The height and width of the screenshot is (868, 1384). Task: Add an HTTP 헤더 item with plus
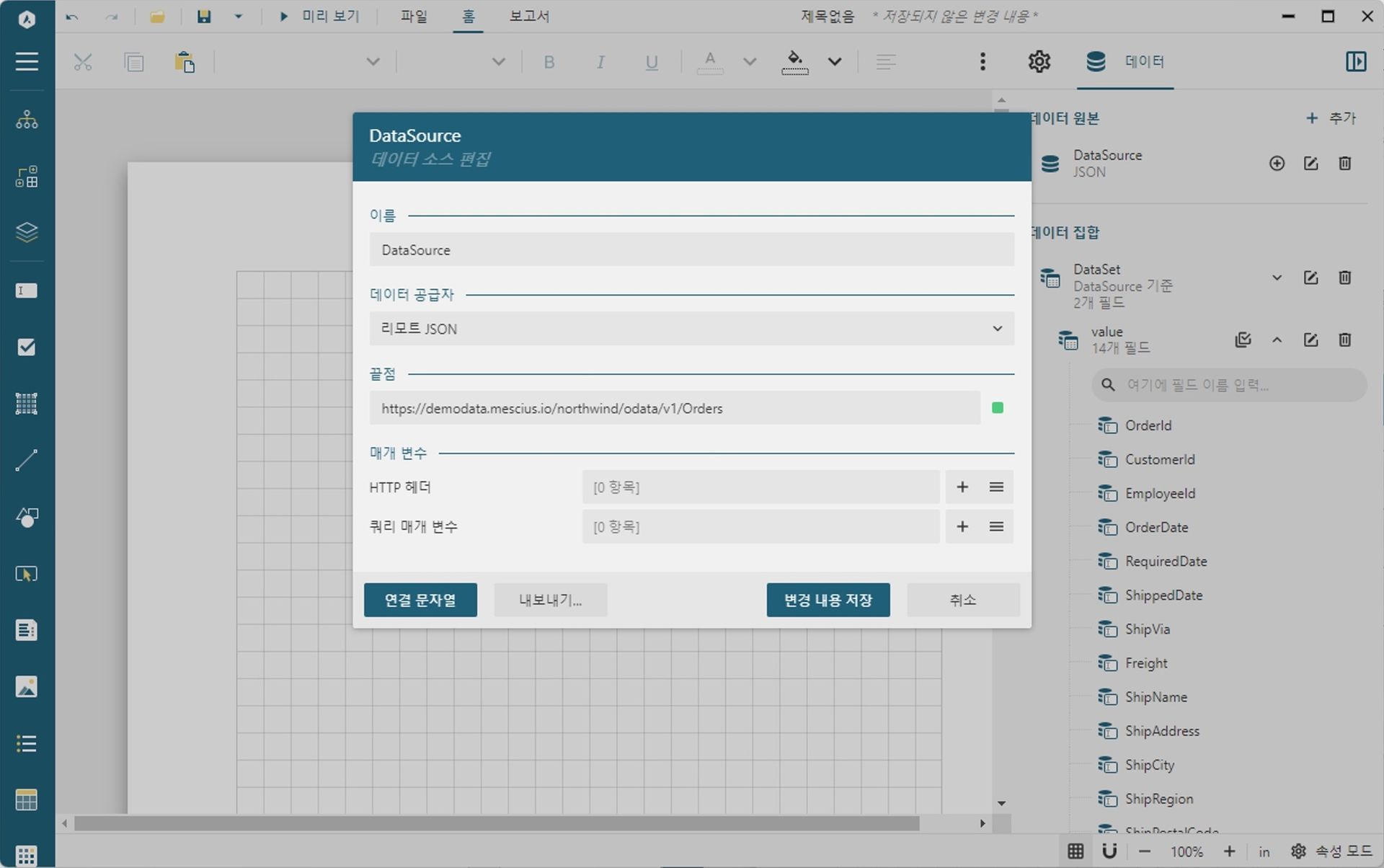coord(962,487)
